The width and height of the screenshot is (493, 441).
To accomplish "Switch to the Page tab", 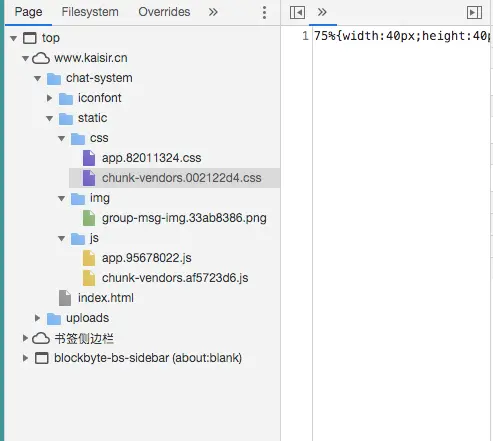I will coord(28,12).
